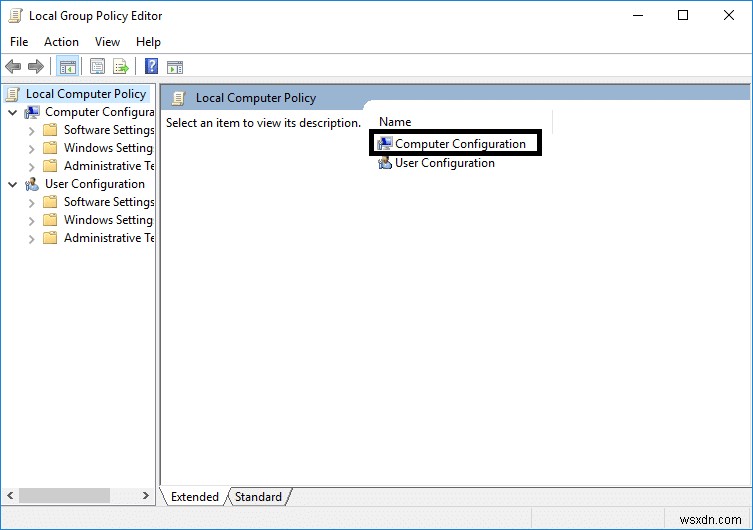Select User Configuration text in Name list

445,163
